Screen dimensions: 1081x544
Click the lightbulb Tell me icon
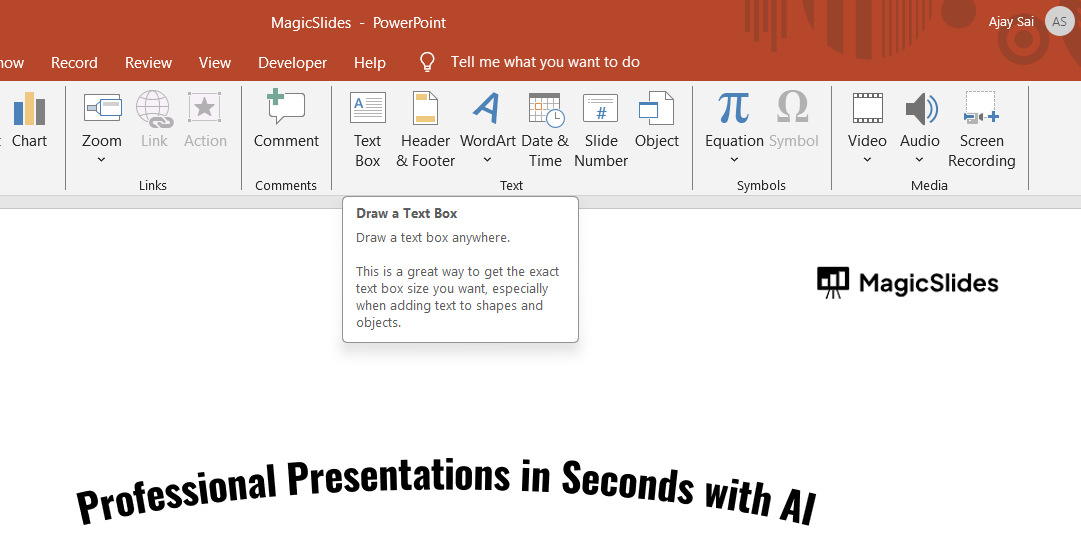(427, 62)
